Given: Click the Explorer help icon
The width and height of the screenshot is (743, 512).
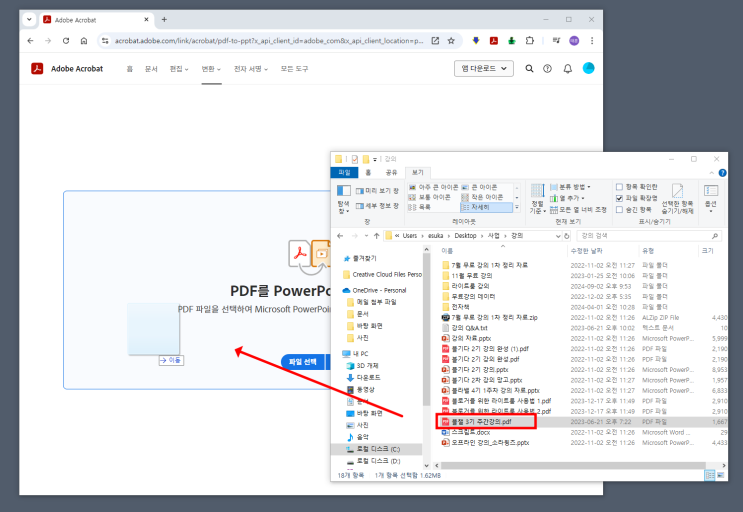Looking at the screenshot, I should [722, 173].
